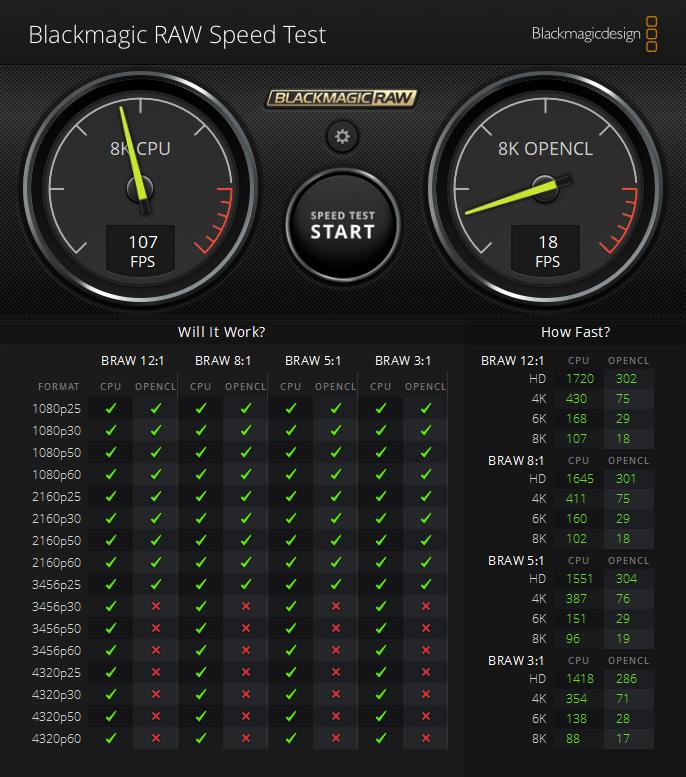Click the 3456p25 BRAW 12:1 OPENCL checkmark
The width and height of the screenshot is (686, 777).
tap(156, 584)
